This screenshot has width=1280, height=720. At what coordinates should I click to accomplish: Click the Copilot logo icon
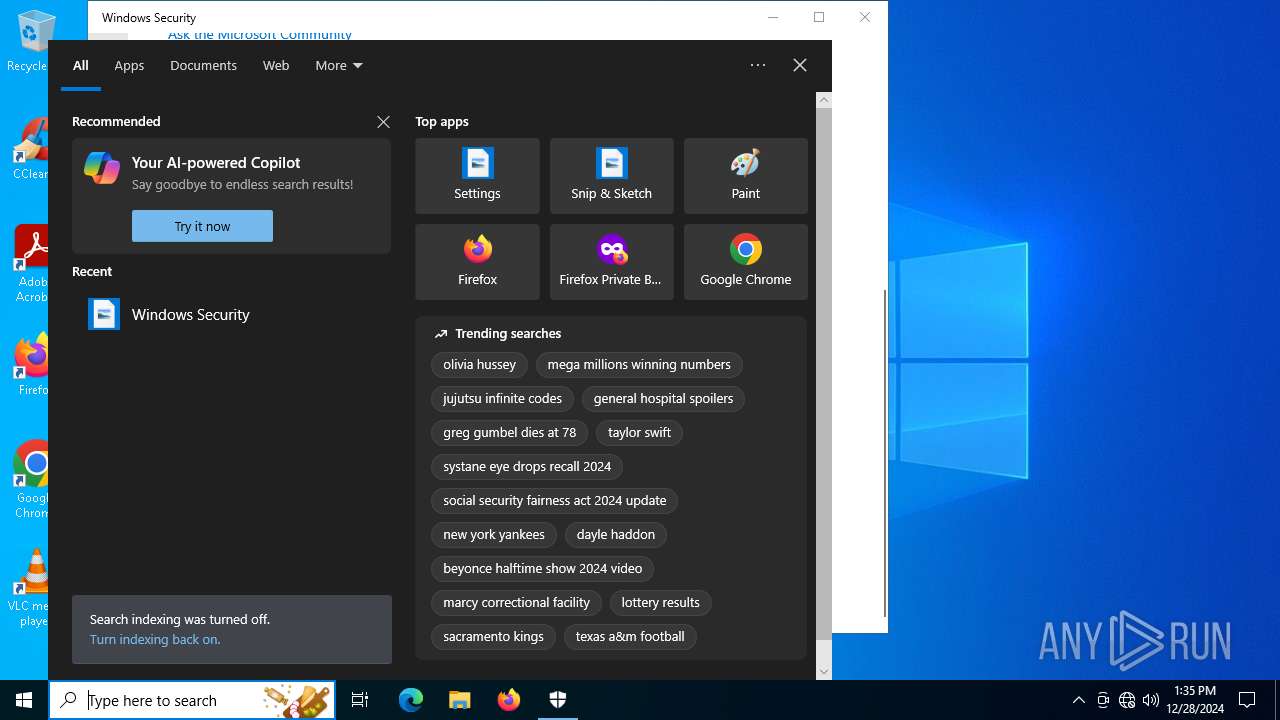coord(102,168)
